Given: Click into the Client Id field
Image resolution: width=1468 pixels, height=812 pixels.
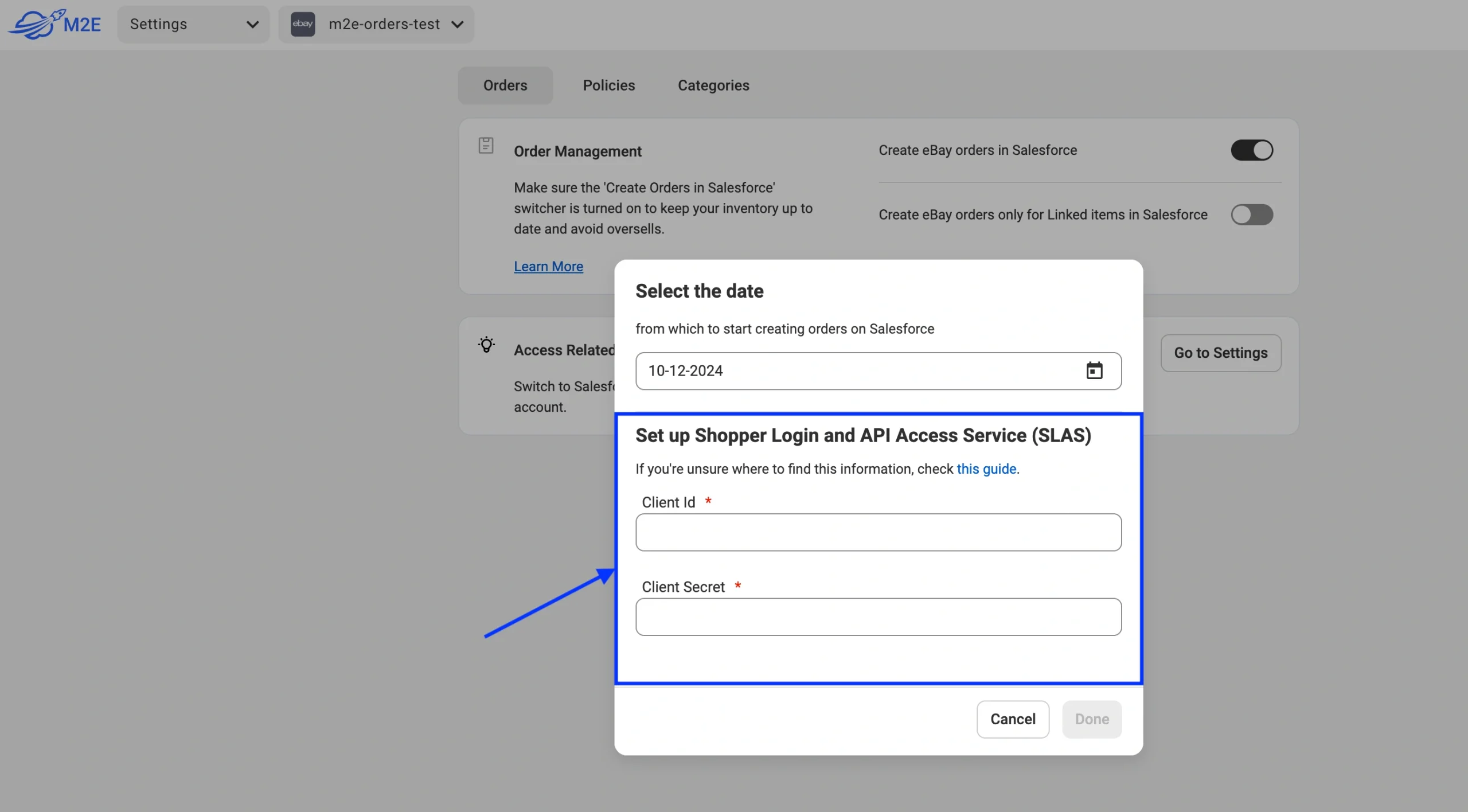Looking at the screenshot, I should 878,532.
